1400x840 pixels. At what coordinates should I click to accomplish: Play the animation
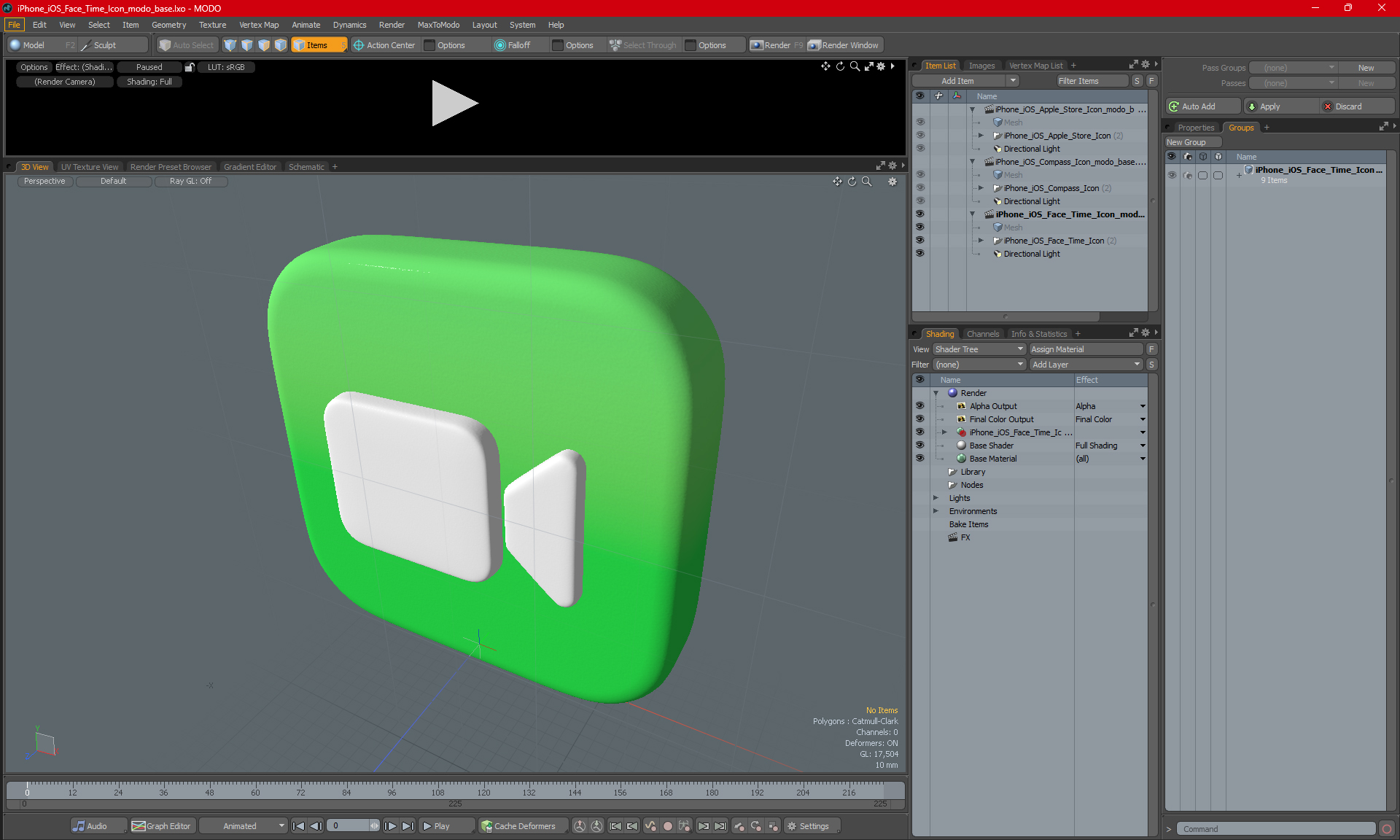[x=446, y=826]
